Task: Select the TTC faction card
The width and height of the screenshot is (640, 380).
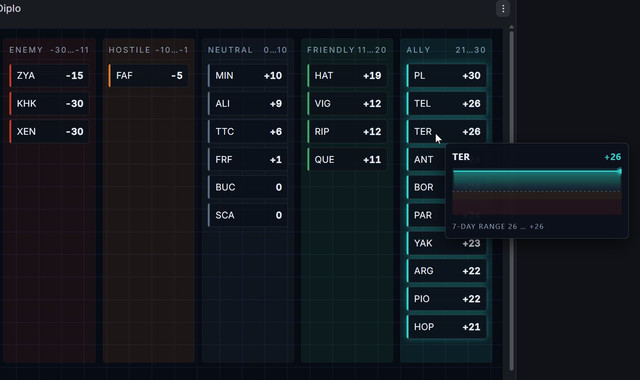Action: (248, 131)
